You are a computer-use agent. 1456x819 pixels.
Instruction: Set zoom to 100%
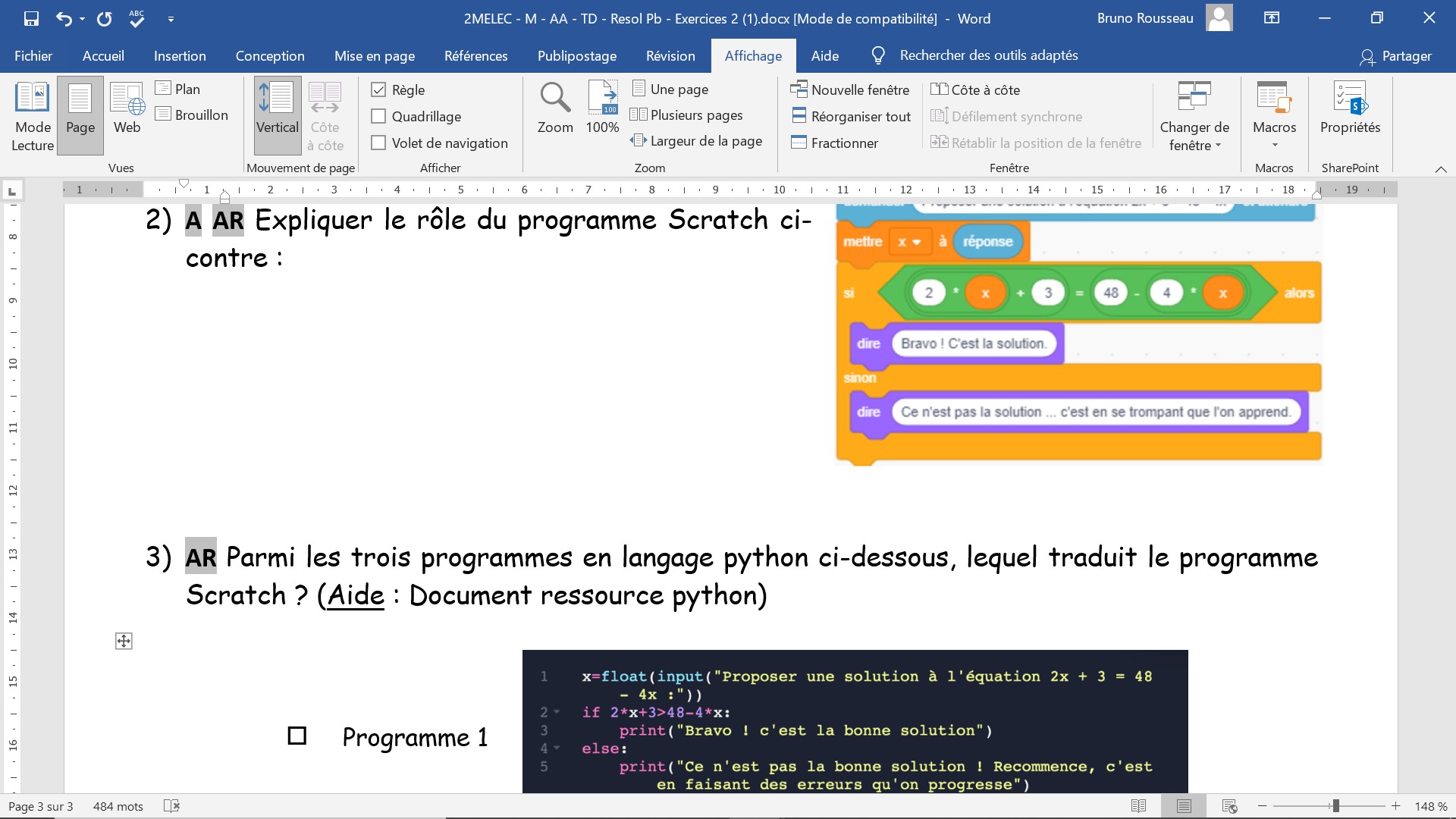(x=602, y=108)
